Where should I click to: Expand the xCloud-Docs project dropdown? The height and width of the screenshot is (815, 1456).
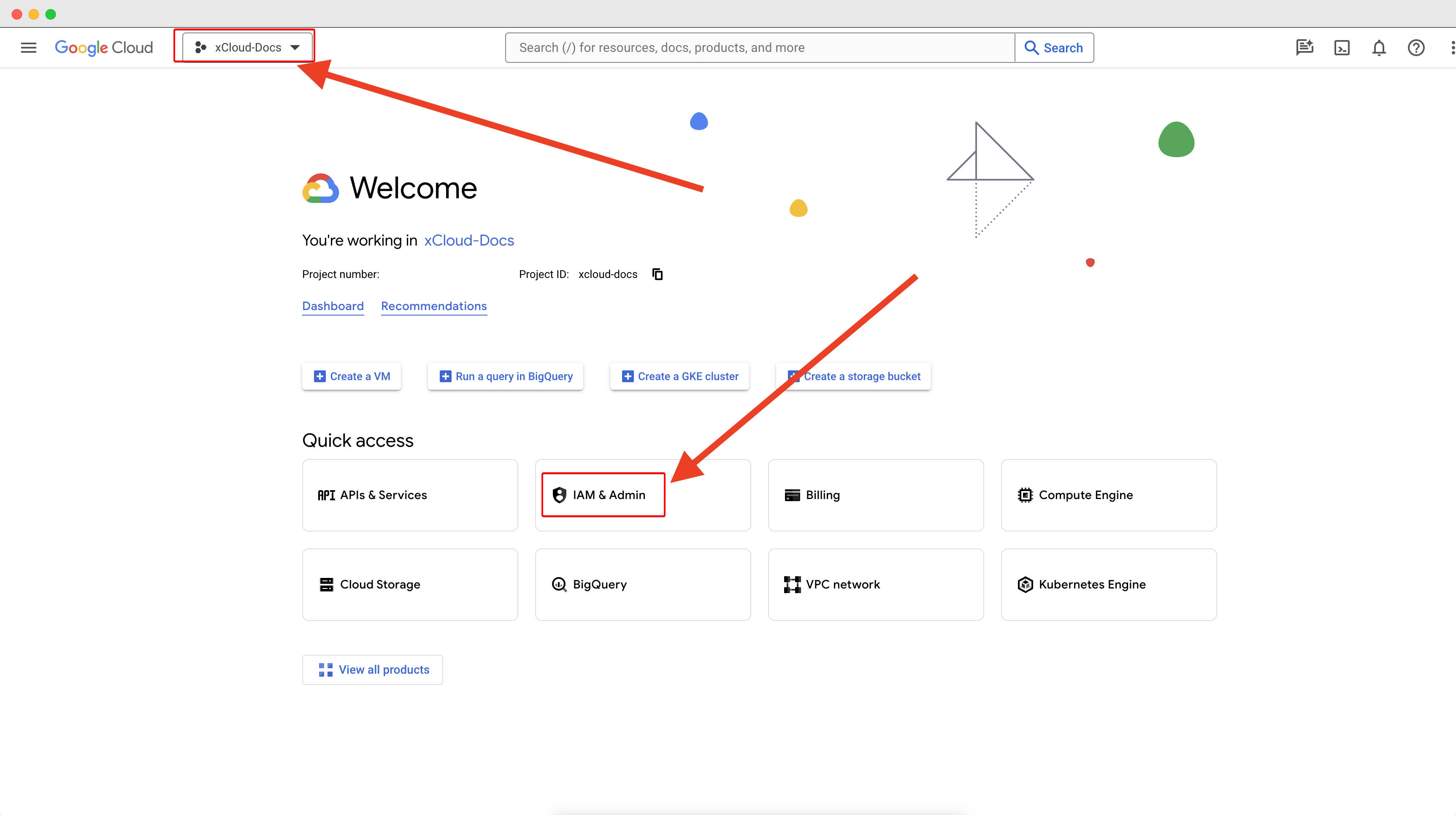tap(247, 47)
